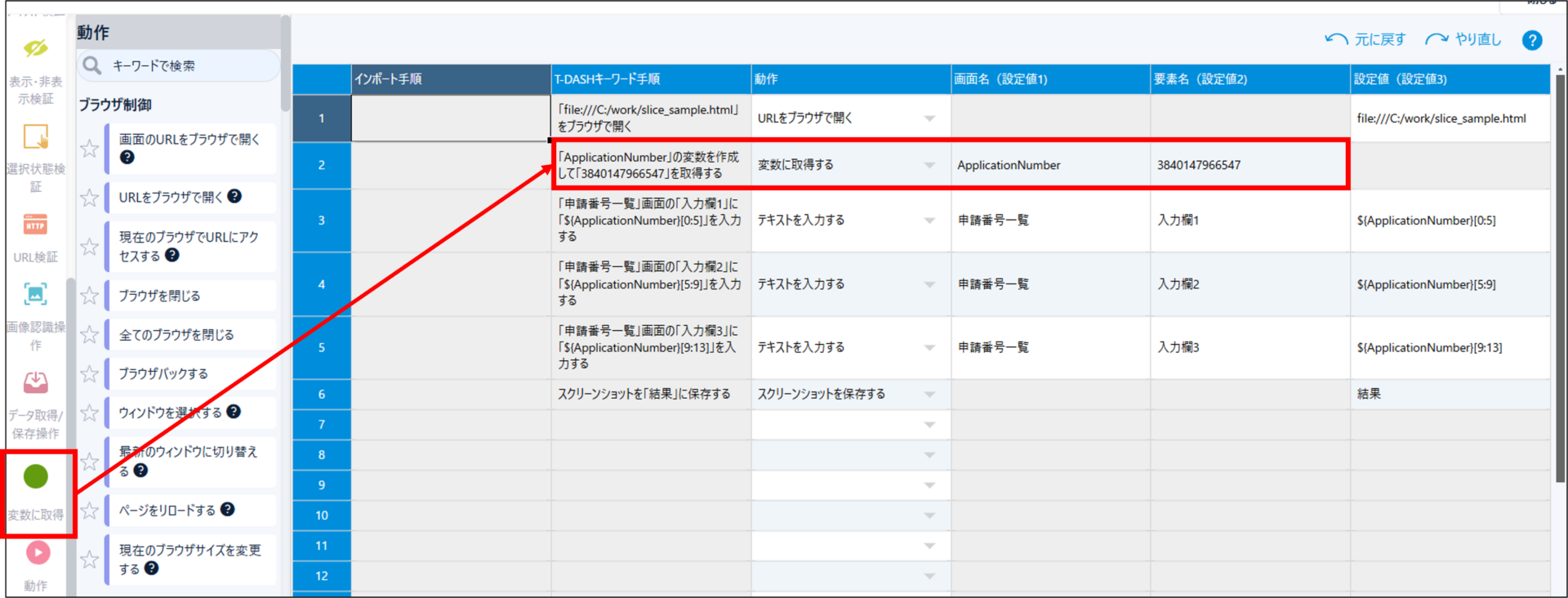Select row number 2 header
This screenshot has height=598, width=1568.
pyautogui.click(x=322, y=165)
